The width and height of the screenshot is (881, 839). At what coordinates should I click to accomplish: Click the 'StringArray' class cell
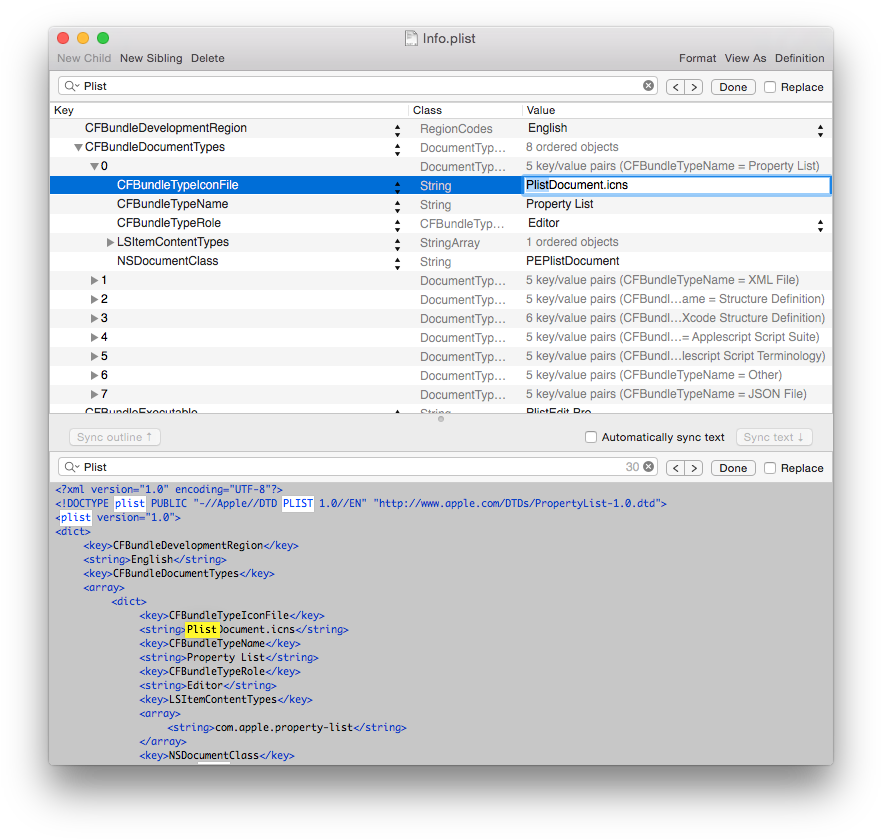tap(449, 243)
